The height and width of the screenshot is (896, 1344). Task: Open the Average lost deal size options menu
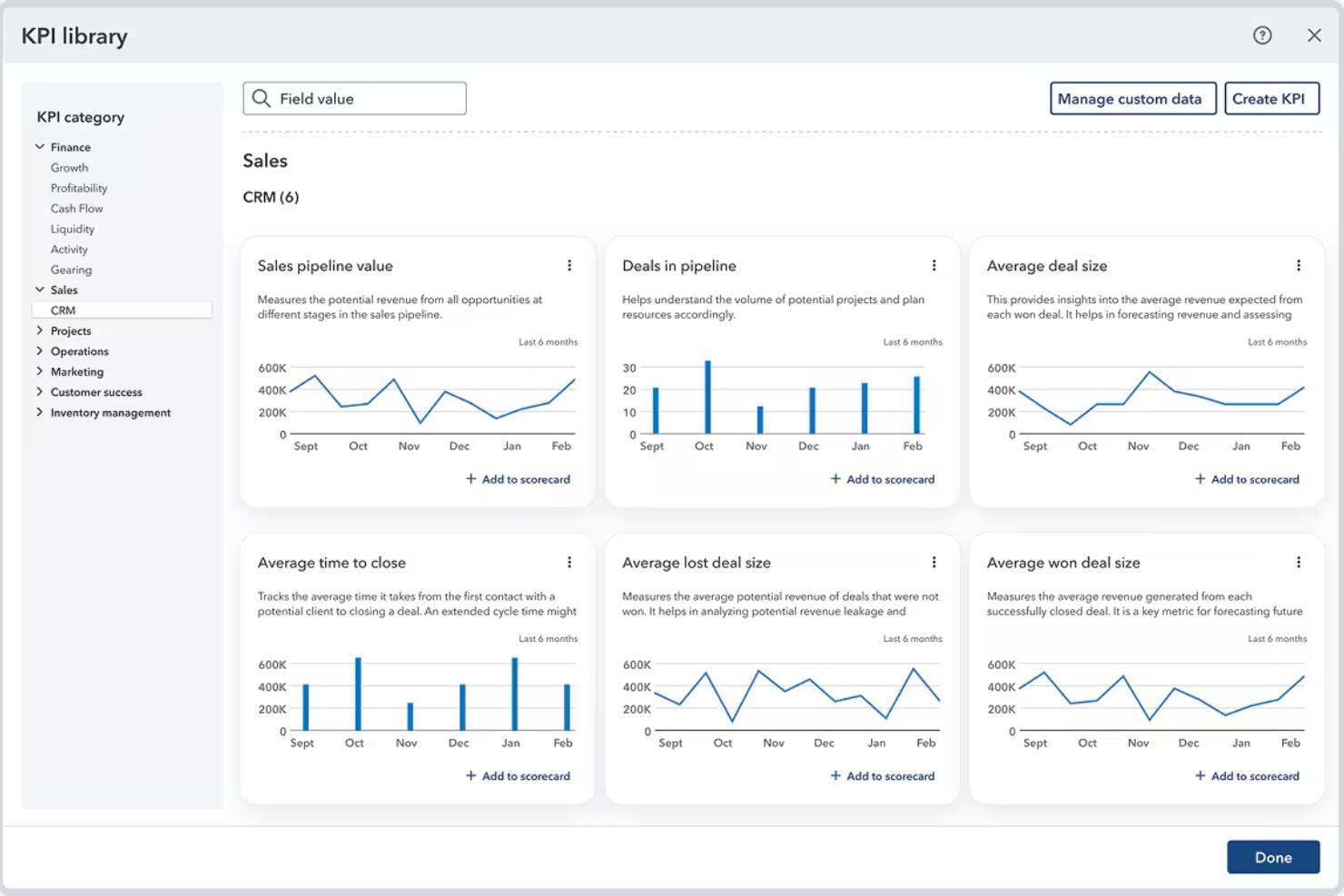pos(934,562)
